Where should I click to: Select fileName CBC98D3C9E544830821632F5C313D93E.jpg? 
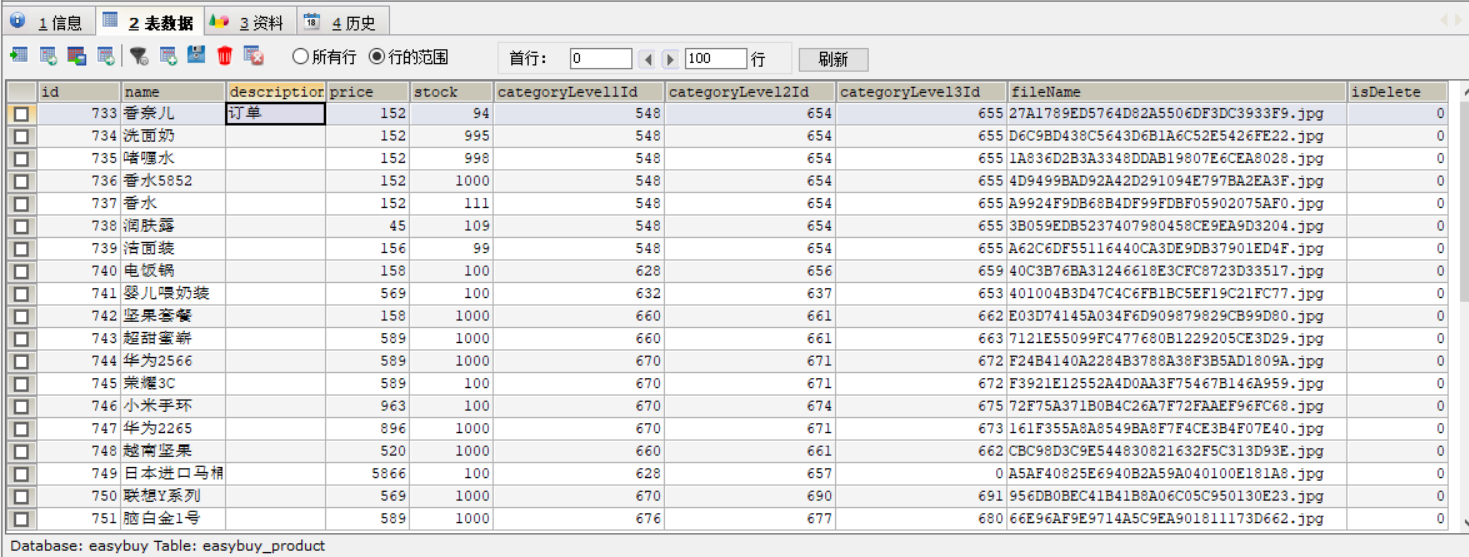point(1177,451)
